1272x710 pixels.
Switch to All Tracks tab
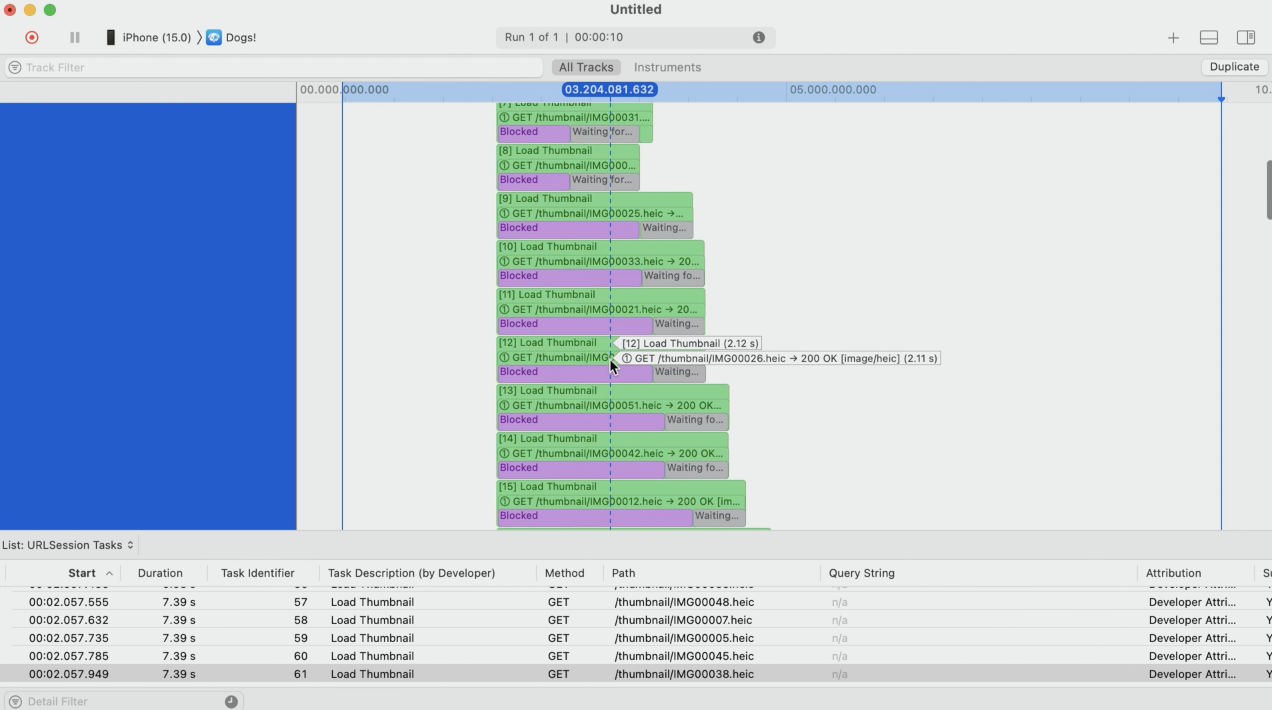pyautogui.click(x=586, y=67)
